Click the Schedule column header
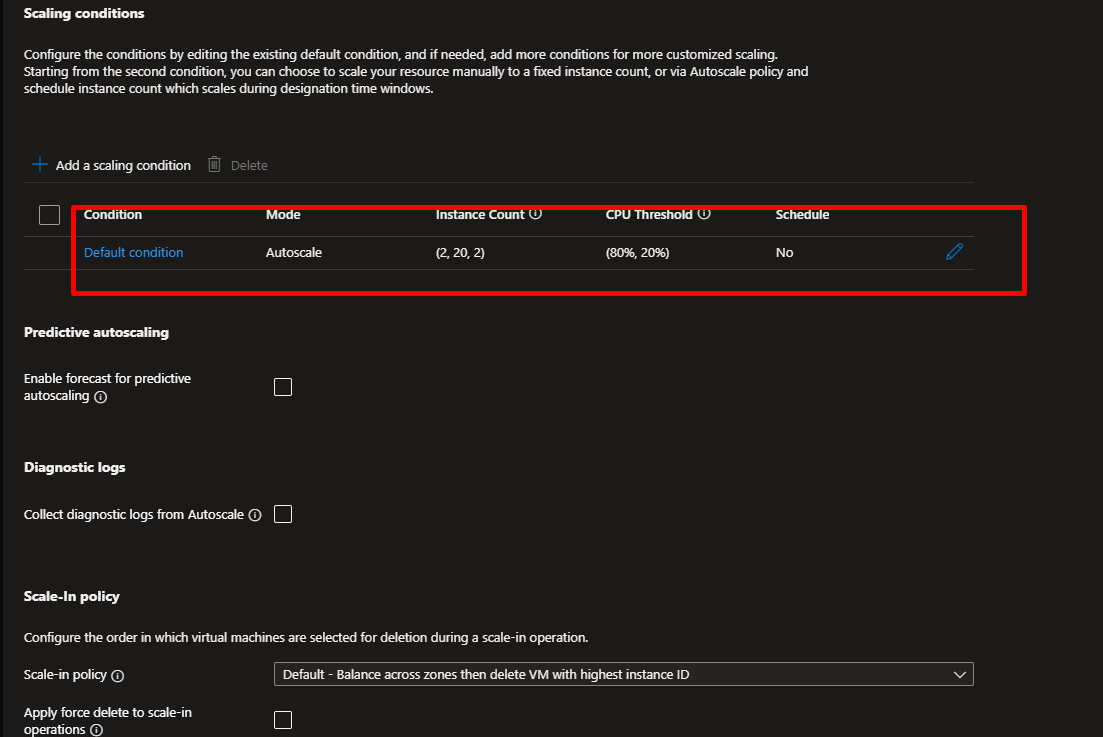 tap(802, 215)
